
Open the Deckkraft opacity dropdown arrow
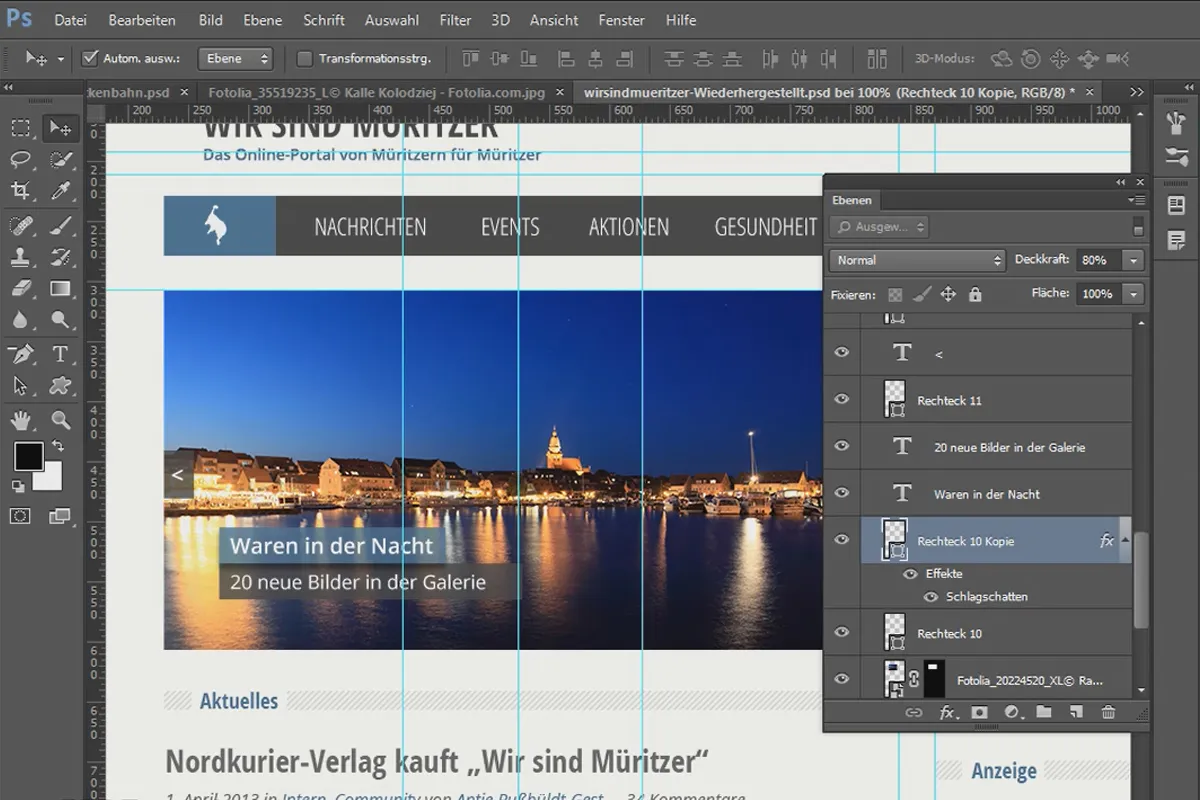tap(1133, 260)
